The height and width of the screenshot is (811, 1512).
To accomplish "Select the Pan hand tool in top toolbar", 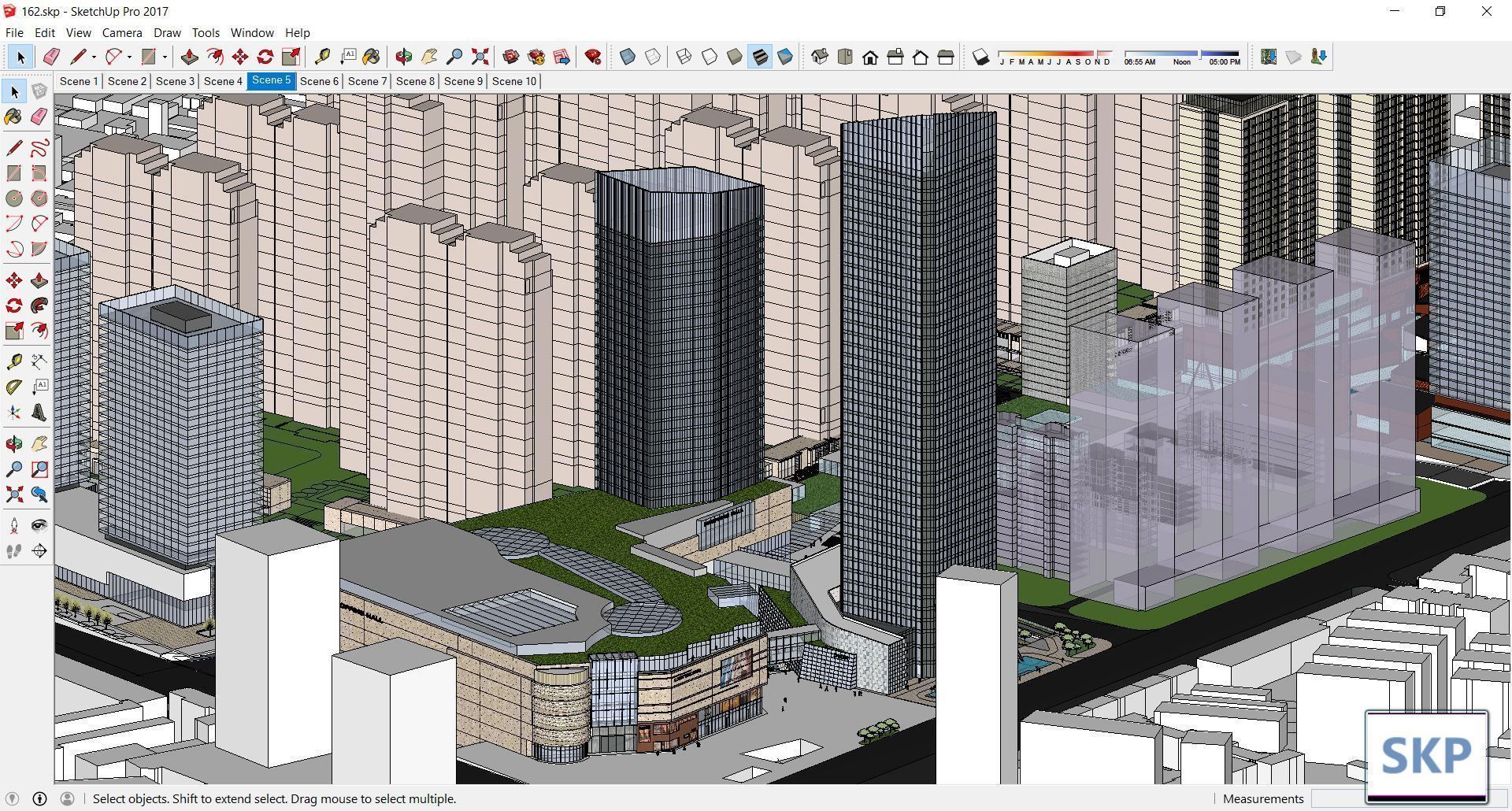I will point(429,57).
